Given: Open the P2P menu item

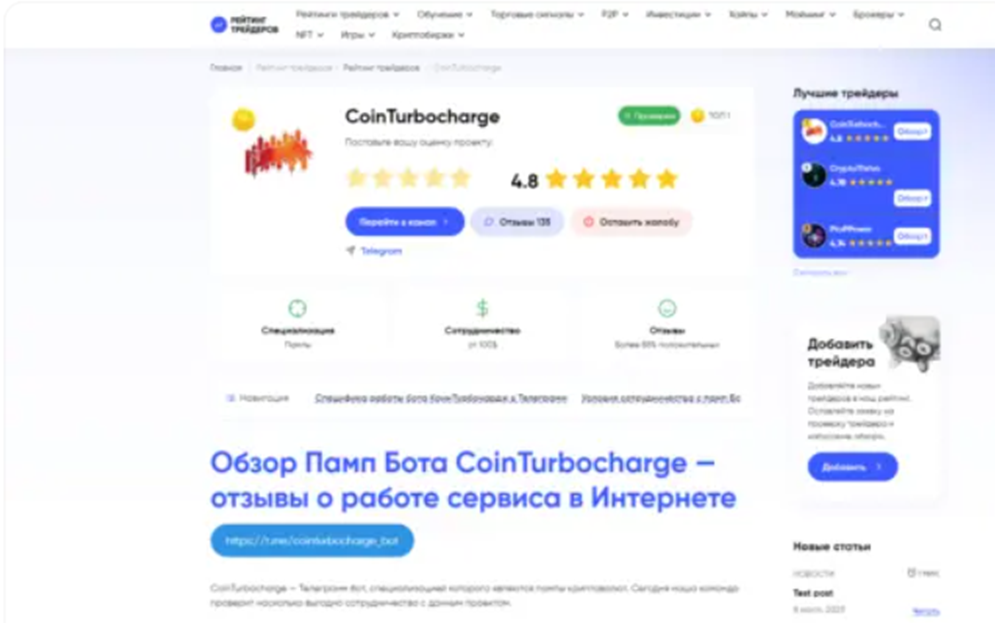Looking at the screenshot, I should point(614,14).
